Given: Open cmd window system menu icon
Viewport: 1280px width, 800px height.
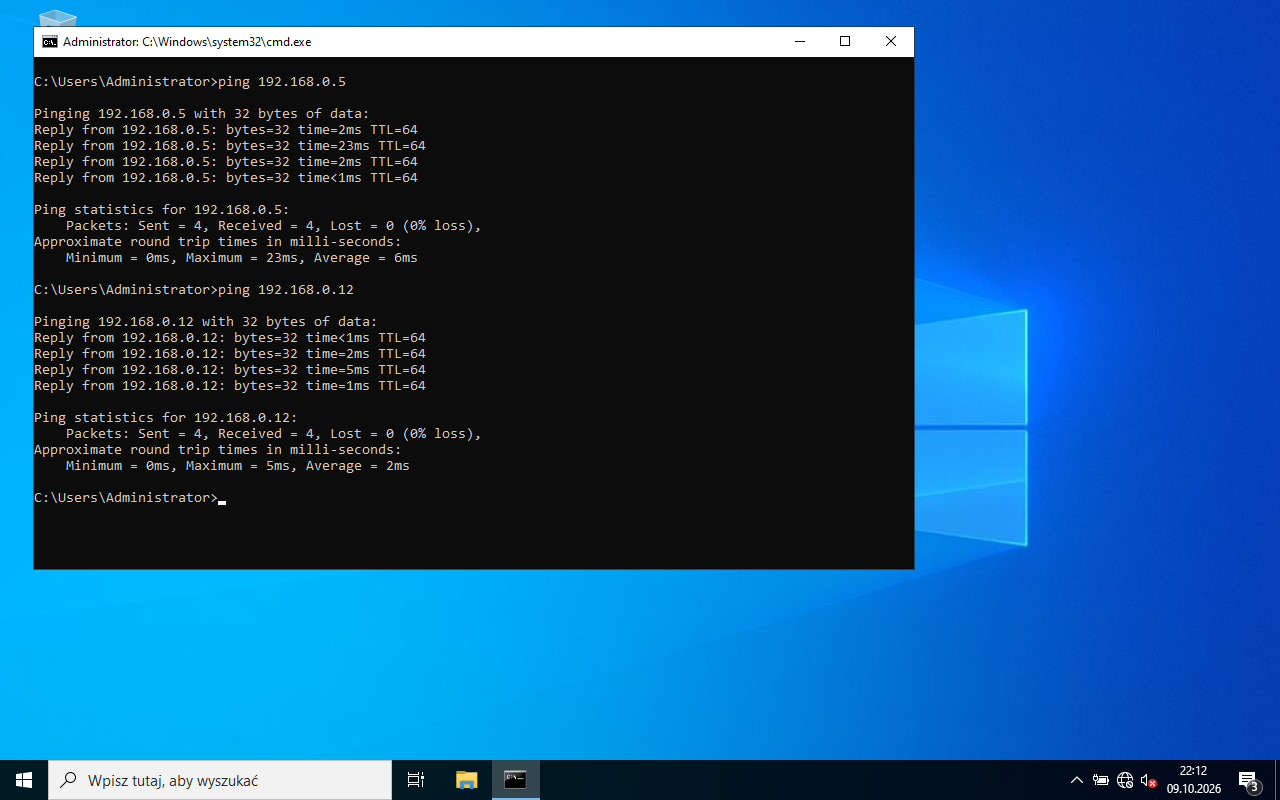Looking at the screenshot, I should [x=49, y=41].
